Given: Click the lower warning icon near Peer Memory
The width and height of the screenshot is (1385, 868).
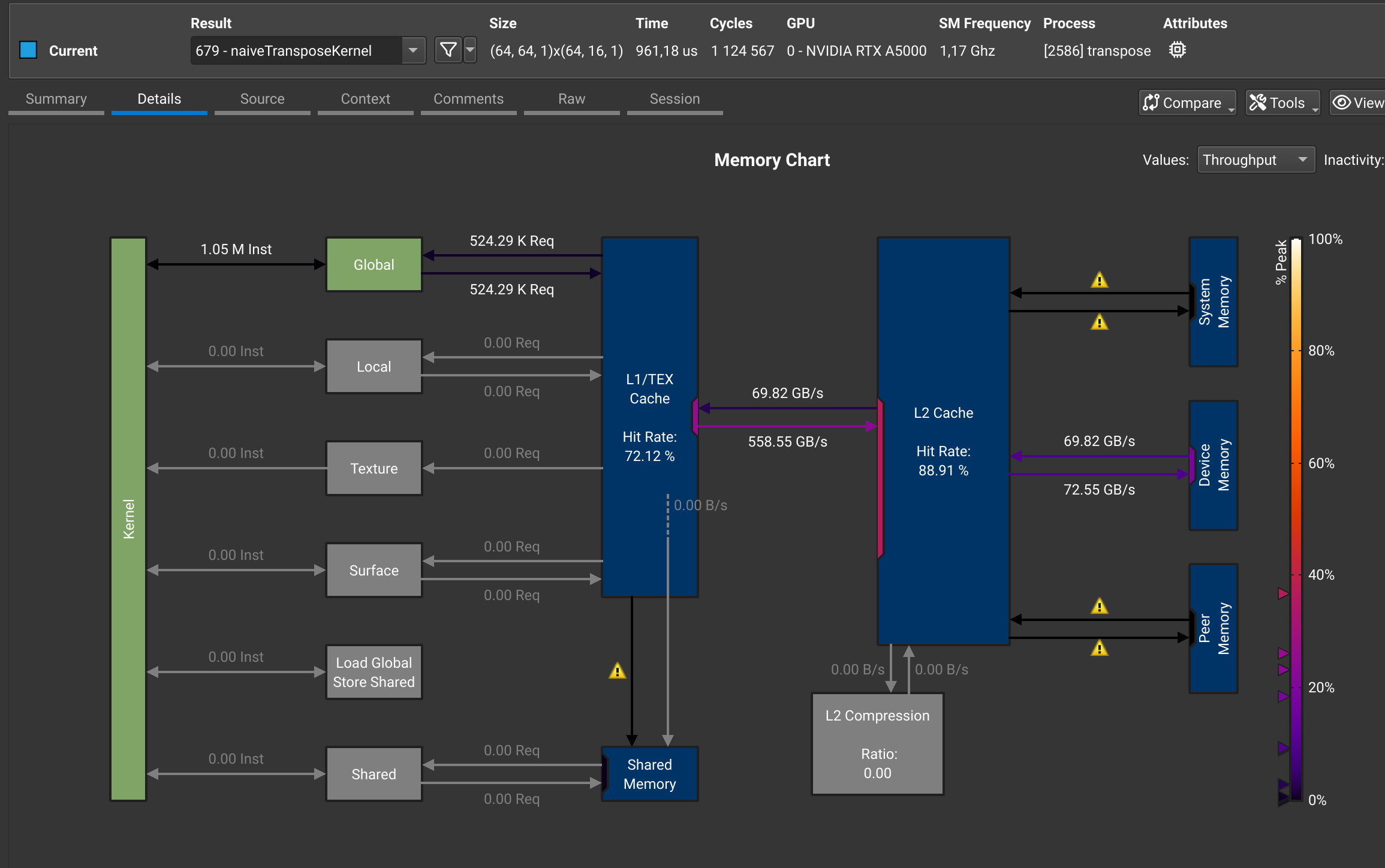Looking at the screenshot, I should [1099, 648].
